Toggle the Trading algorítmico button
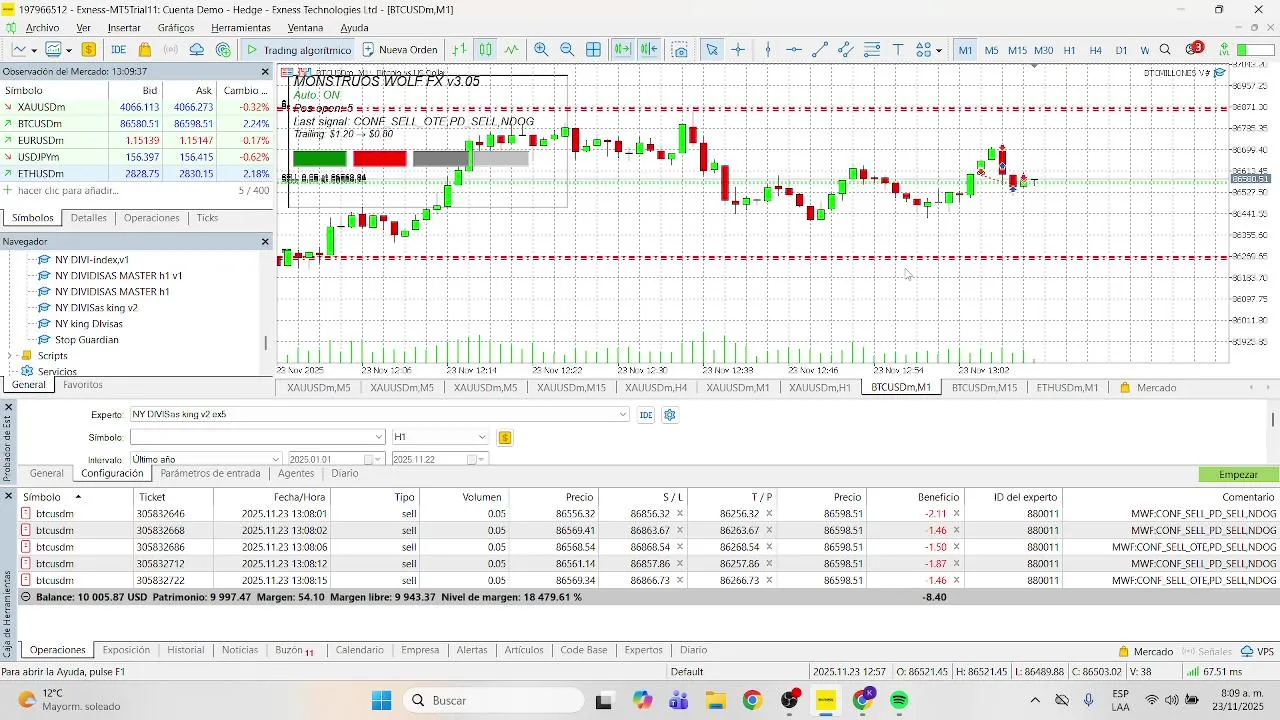Screen dimensions: 1280x720 (x=298, y=49)
